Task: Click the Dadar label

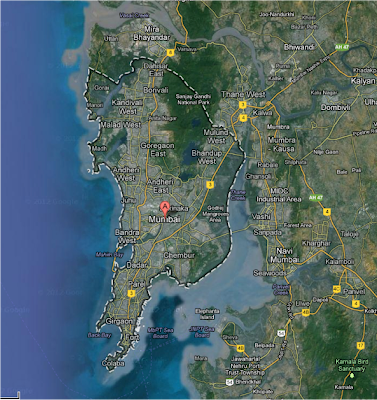Action: point(137,265)
